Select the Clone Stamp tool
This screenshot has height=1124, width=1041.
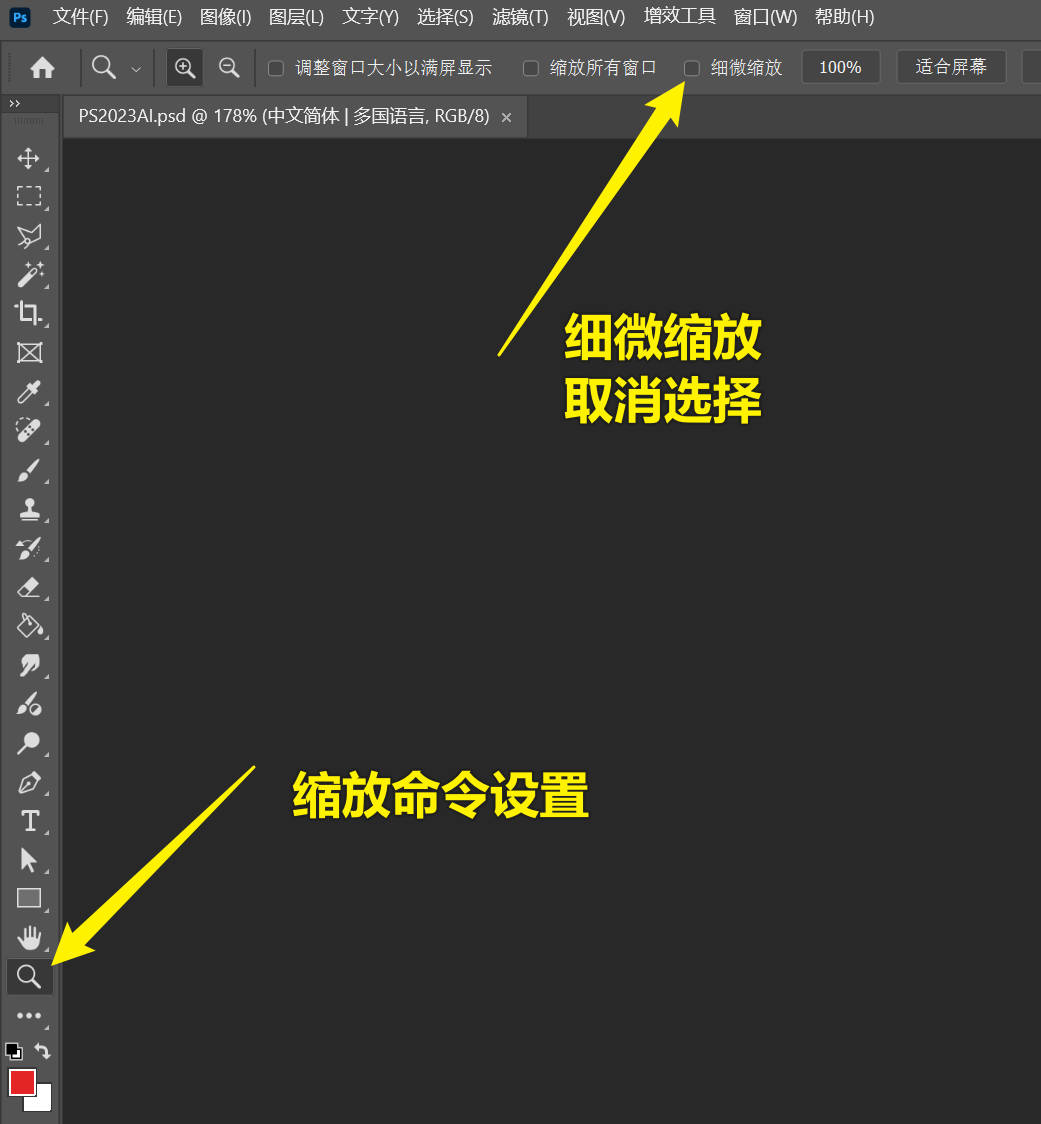(x=29, y=509)
